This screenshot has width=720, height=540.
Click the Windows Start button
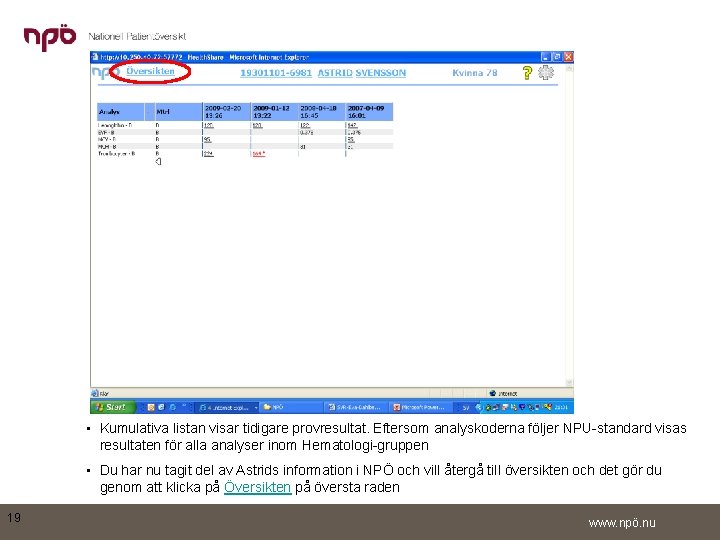[112, 407]
